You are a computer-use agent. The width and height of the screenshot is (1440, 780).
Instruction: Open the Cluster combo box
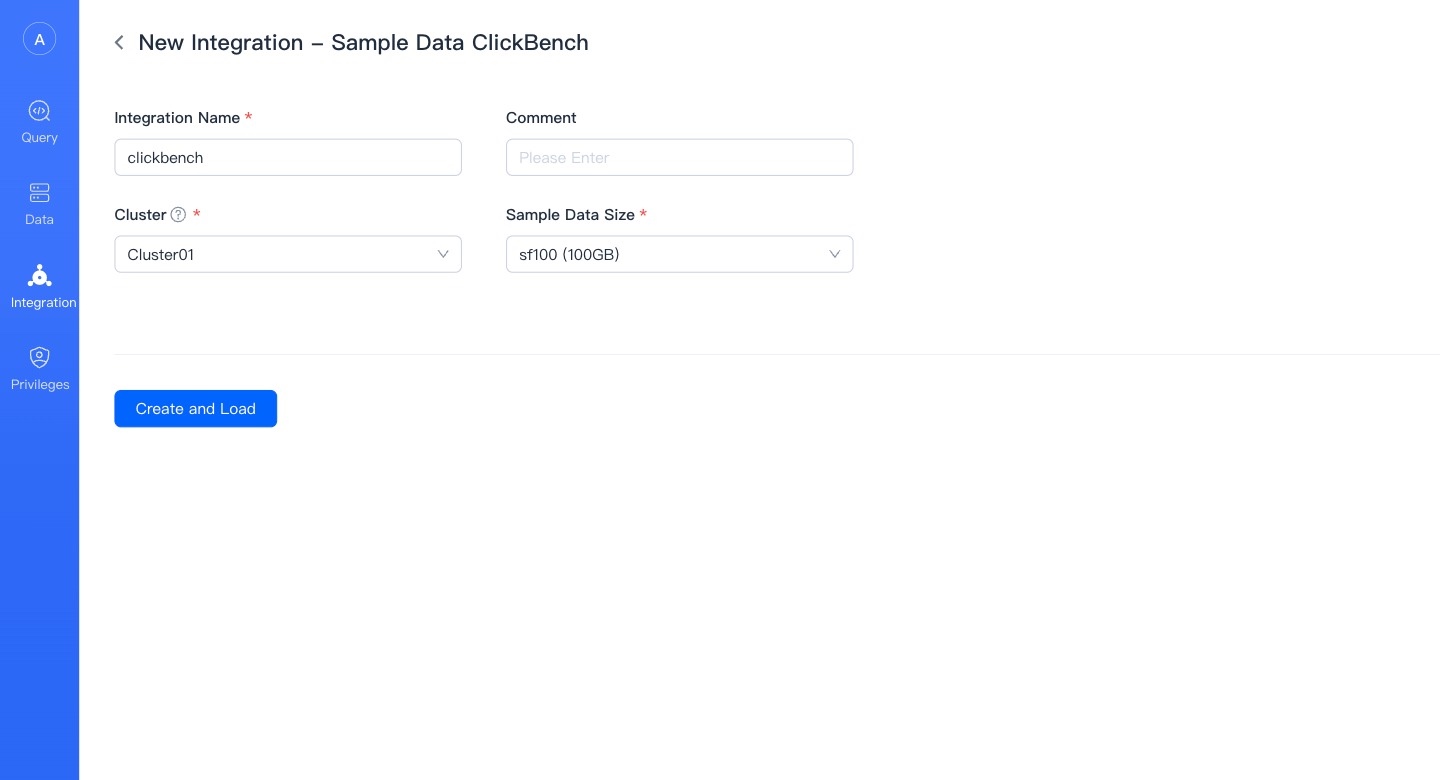pos(288,254)
